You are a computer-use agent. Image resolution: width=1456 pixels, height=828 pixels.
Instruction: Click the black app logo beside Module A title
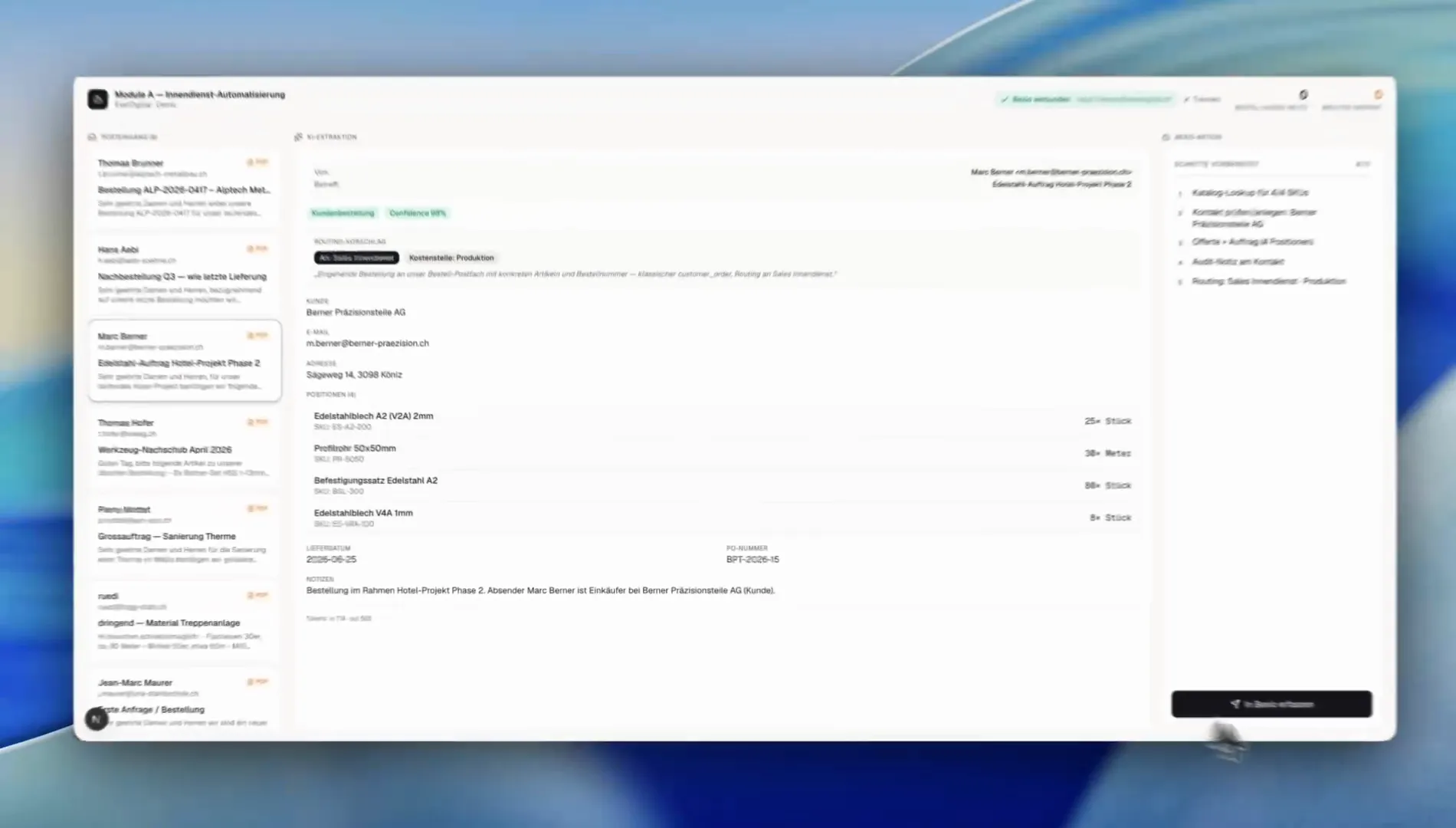coord(97,99)
